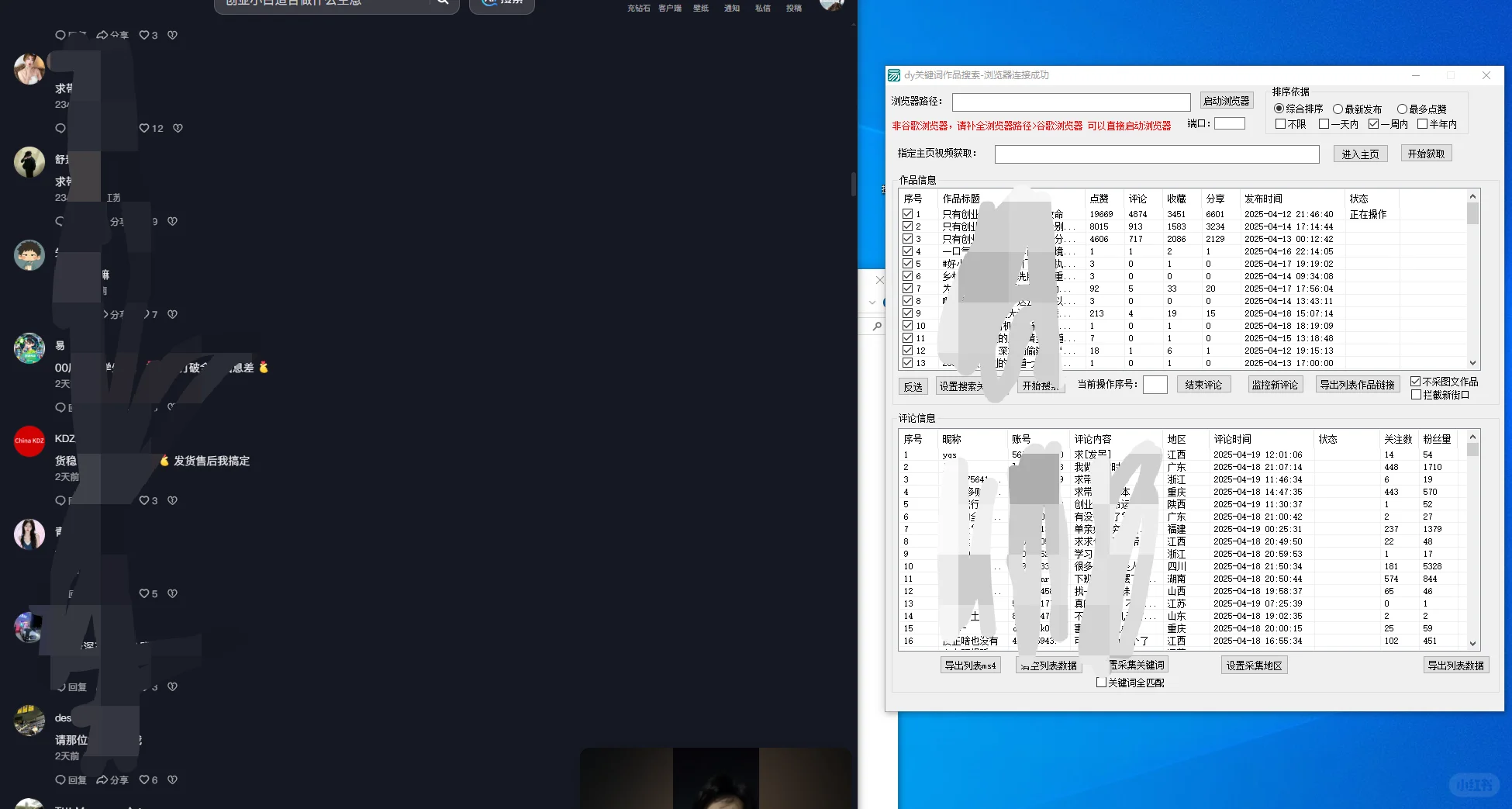Click the dy tool title bar icon
This screenshot has width=1512, height=809.
(894, 75)
